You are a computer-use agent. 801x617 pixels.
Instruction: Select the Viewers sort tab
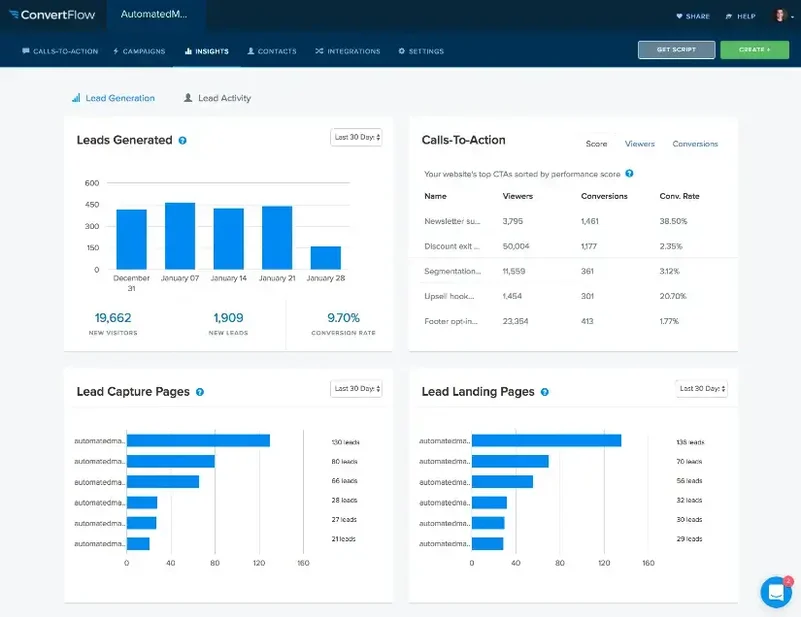point(639,144)
